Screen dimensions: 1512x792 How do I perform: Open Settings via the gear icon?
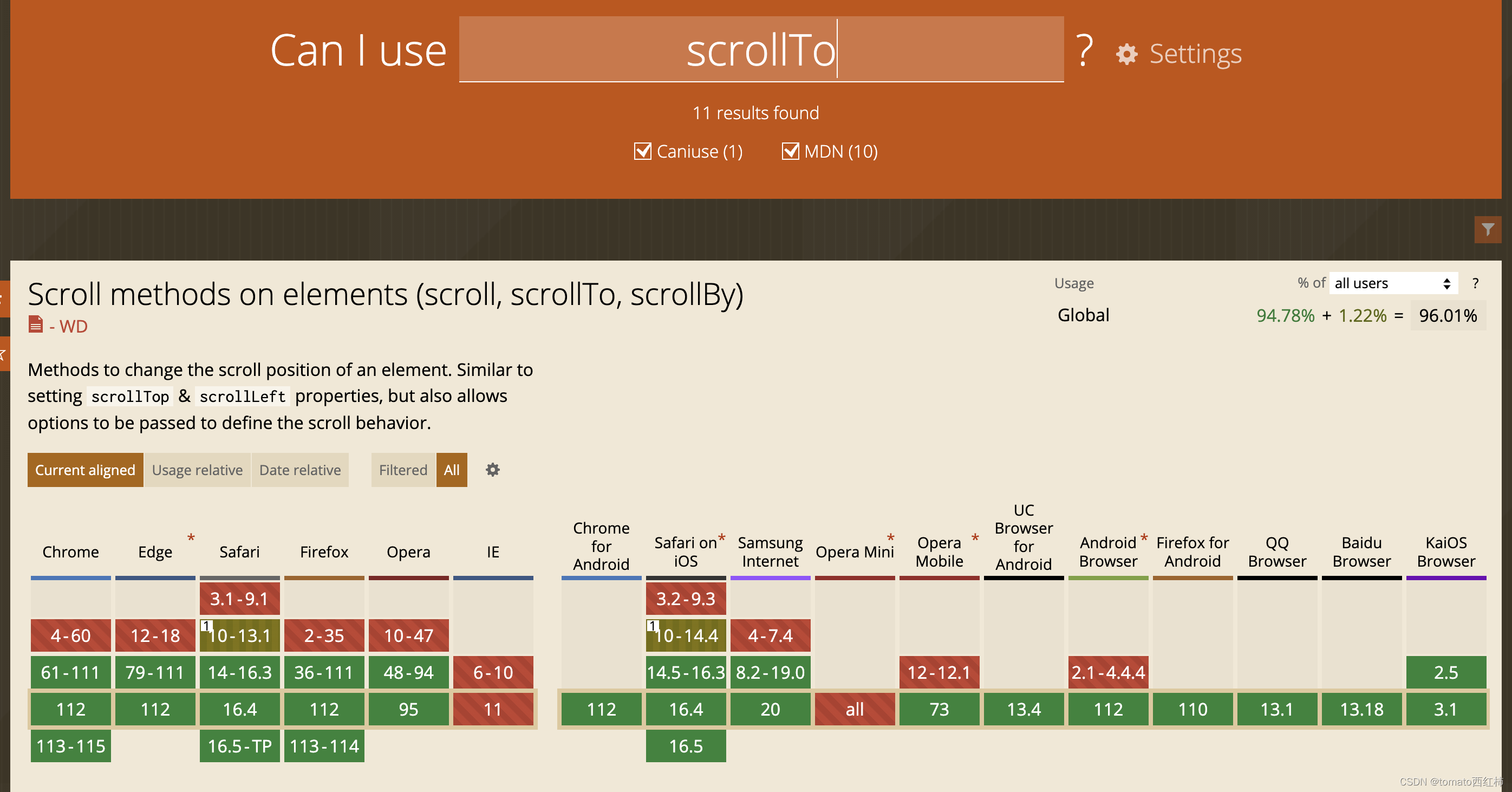(1126, 54)
